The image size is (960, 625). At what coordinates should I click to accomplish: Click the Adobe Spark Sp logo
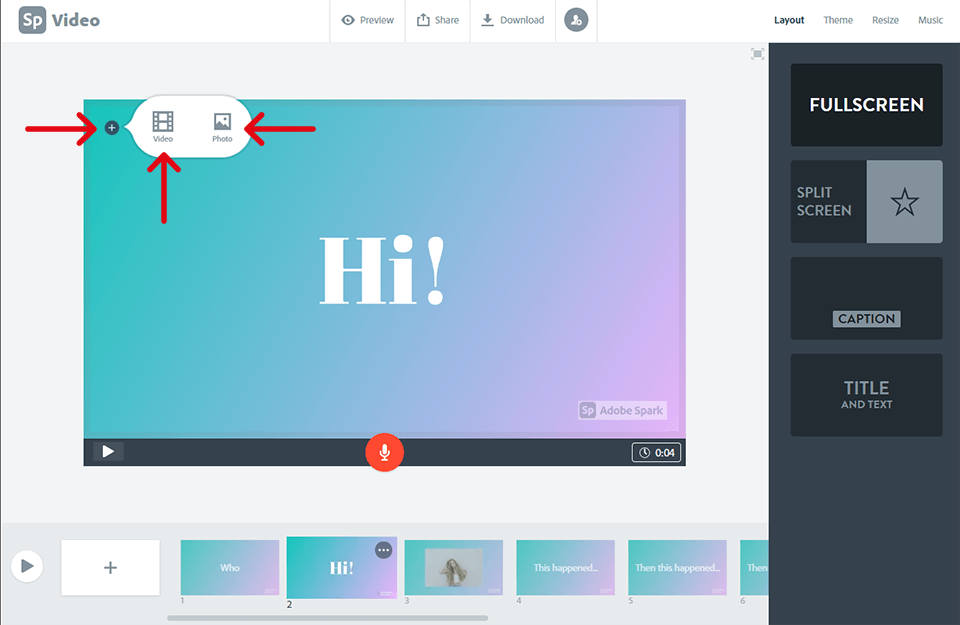click(32, 20)
